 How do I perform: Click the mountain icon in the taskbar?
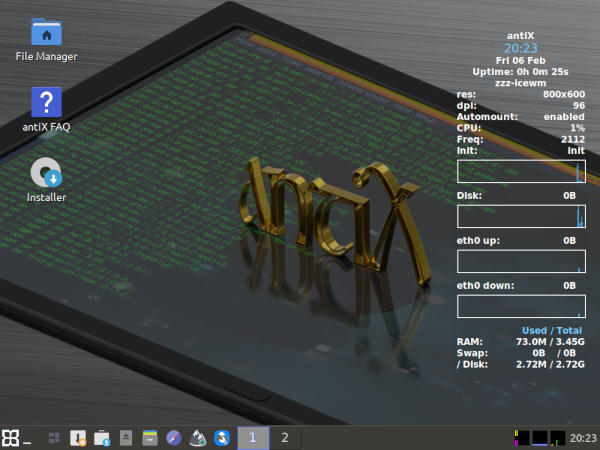(x=198, y=437)
